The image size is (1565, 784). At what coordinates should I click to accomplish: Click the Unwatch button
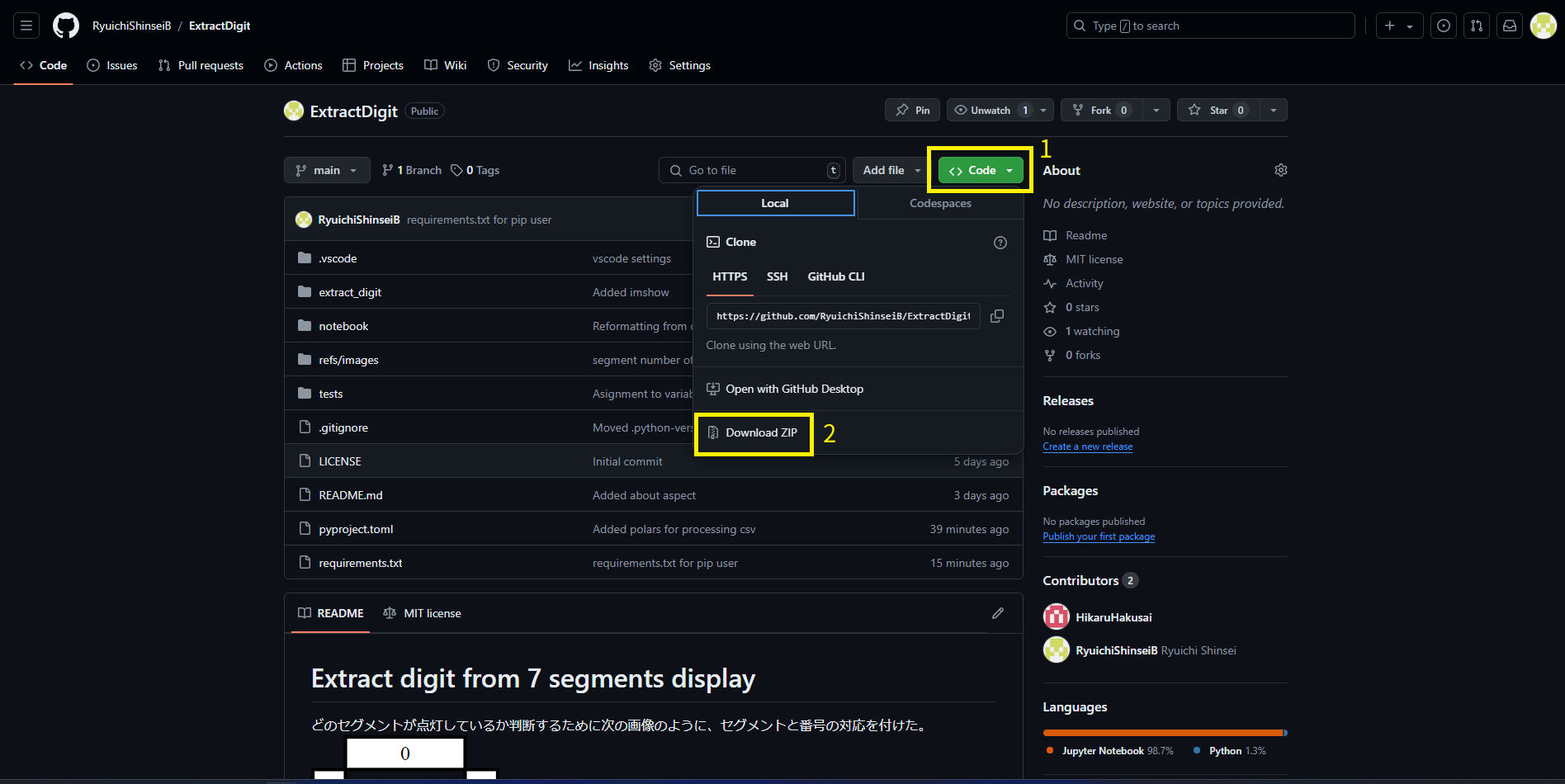[x=990, y=110]
